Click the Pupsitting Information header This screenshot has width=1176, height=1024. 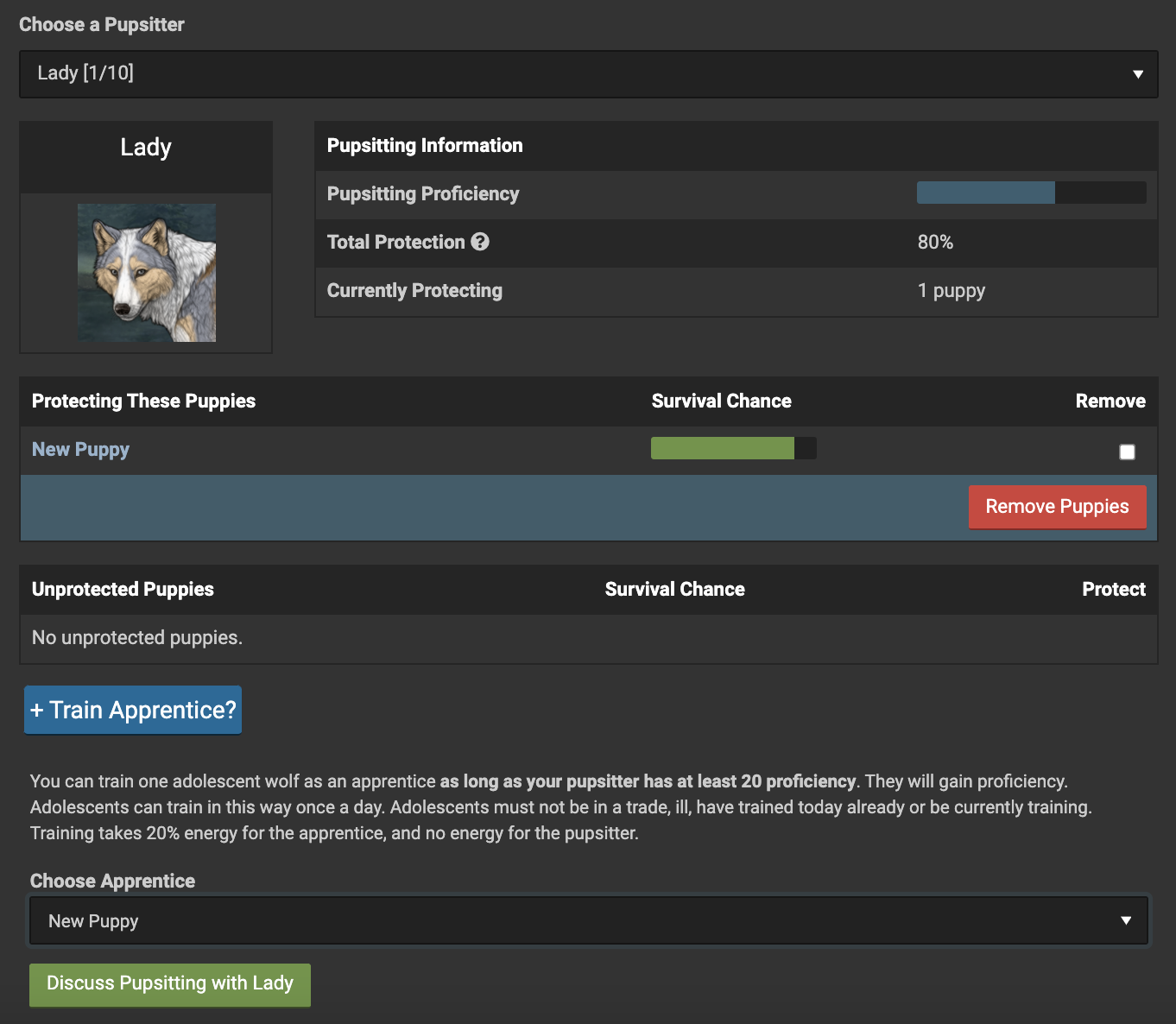[425, 146]
